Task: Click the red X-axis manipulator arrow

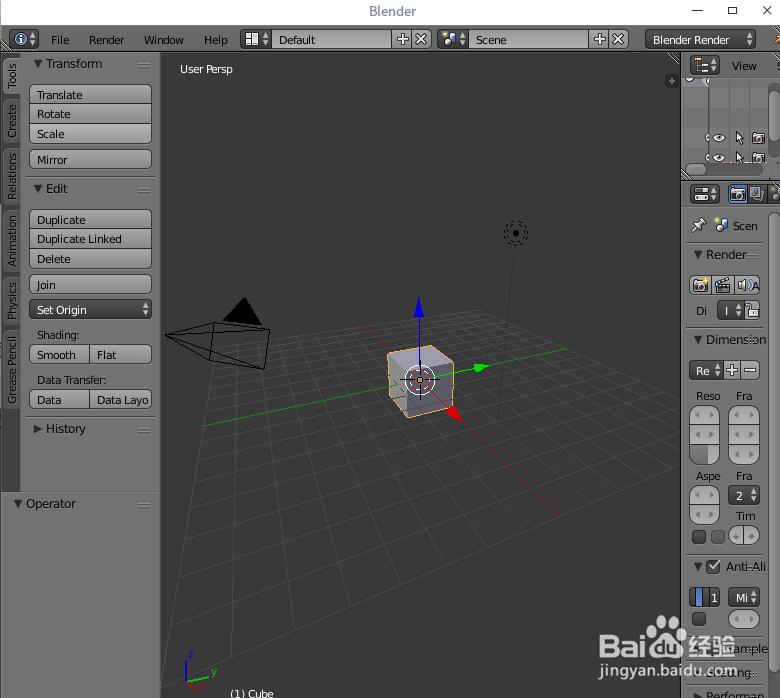Action: pos(455,413)
